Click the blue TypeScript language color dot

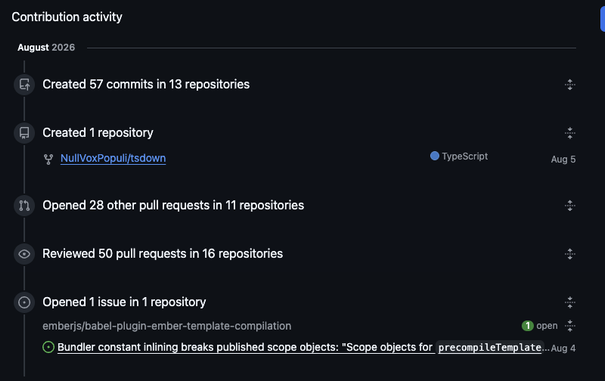(x=434, y=156)
